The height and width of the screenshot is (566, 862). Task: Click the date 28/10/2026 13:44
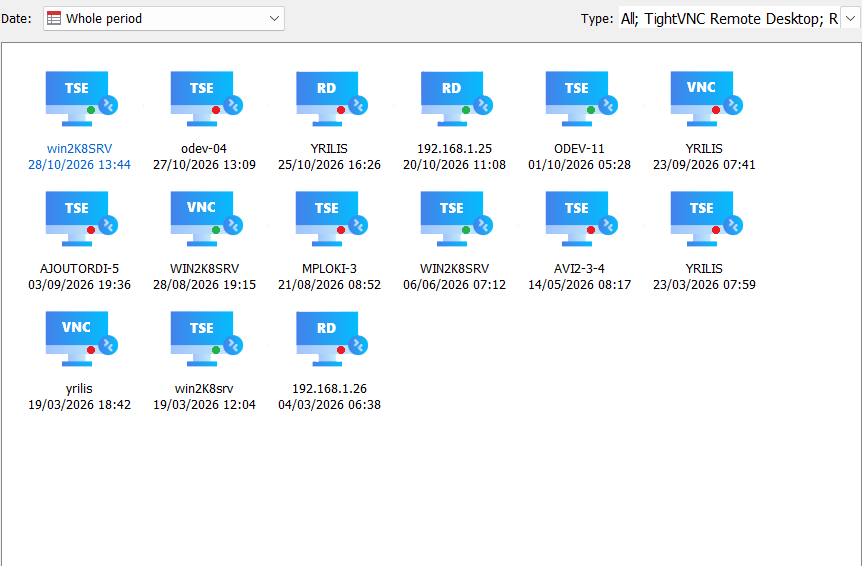click(79, 165)
